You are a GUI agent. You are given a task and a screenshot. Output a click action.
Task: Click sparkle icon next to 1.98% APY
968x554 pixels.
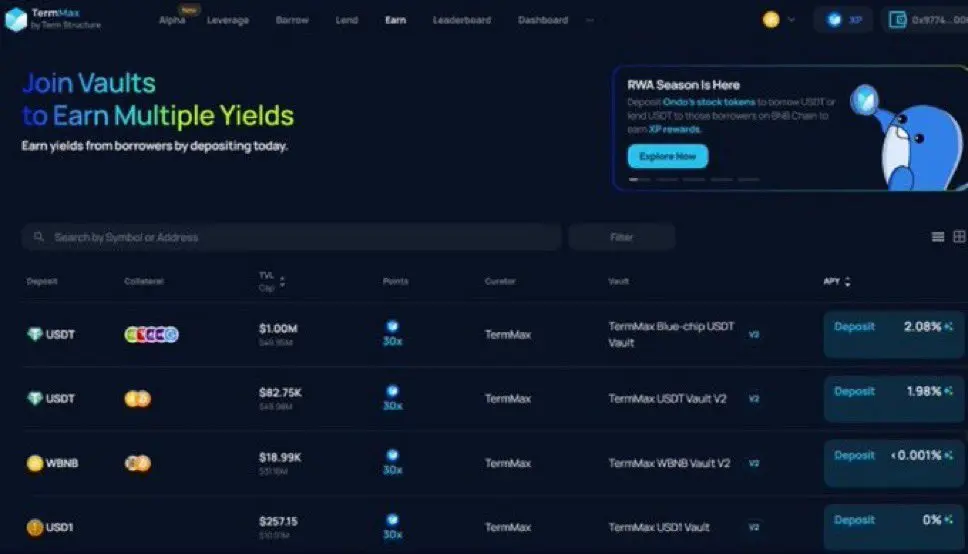948,391
